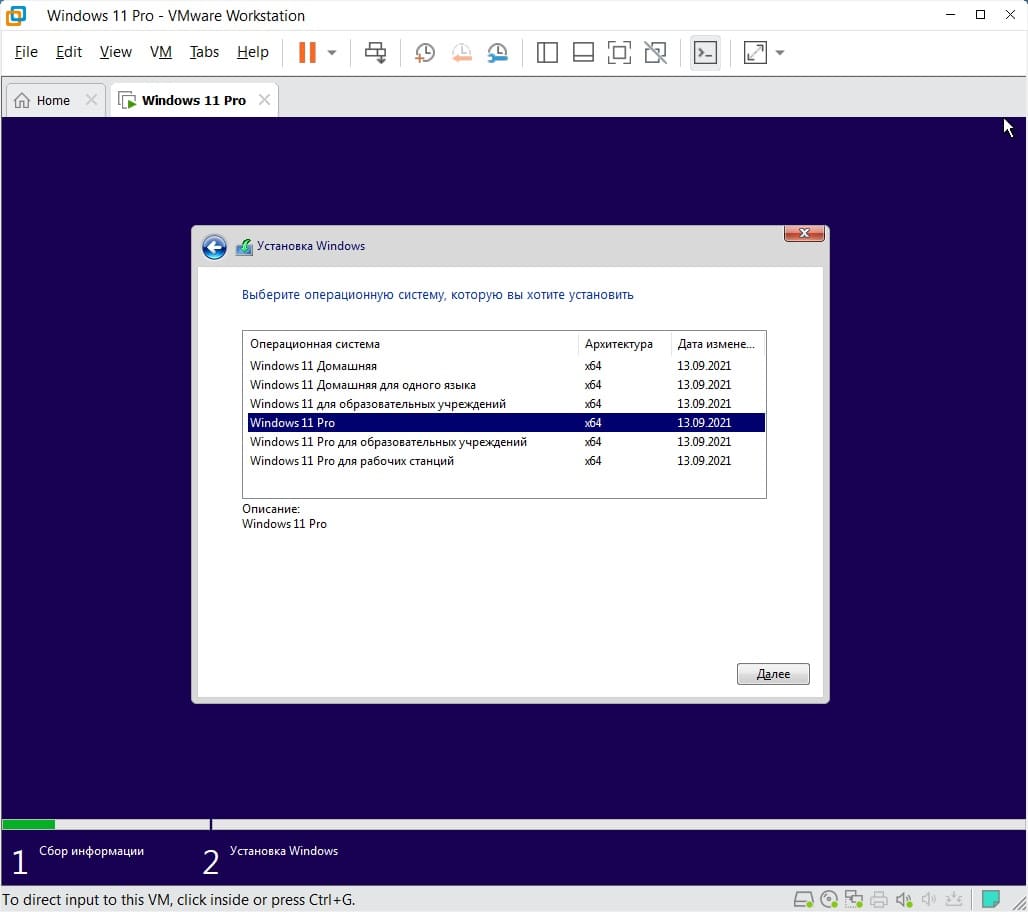Select Windows 11 для образовательных учреждений row
The width and height of the screenshot is (1028, 912).
506,404
